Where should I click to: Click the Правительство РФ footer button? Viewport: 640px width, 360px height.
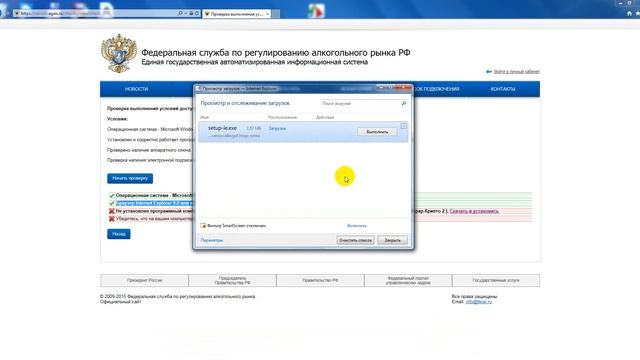pos(320,280)
